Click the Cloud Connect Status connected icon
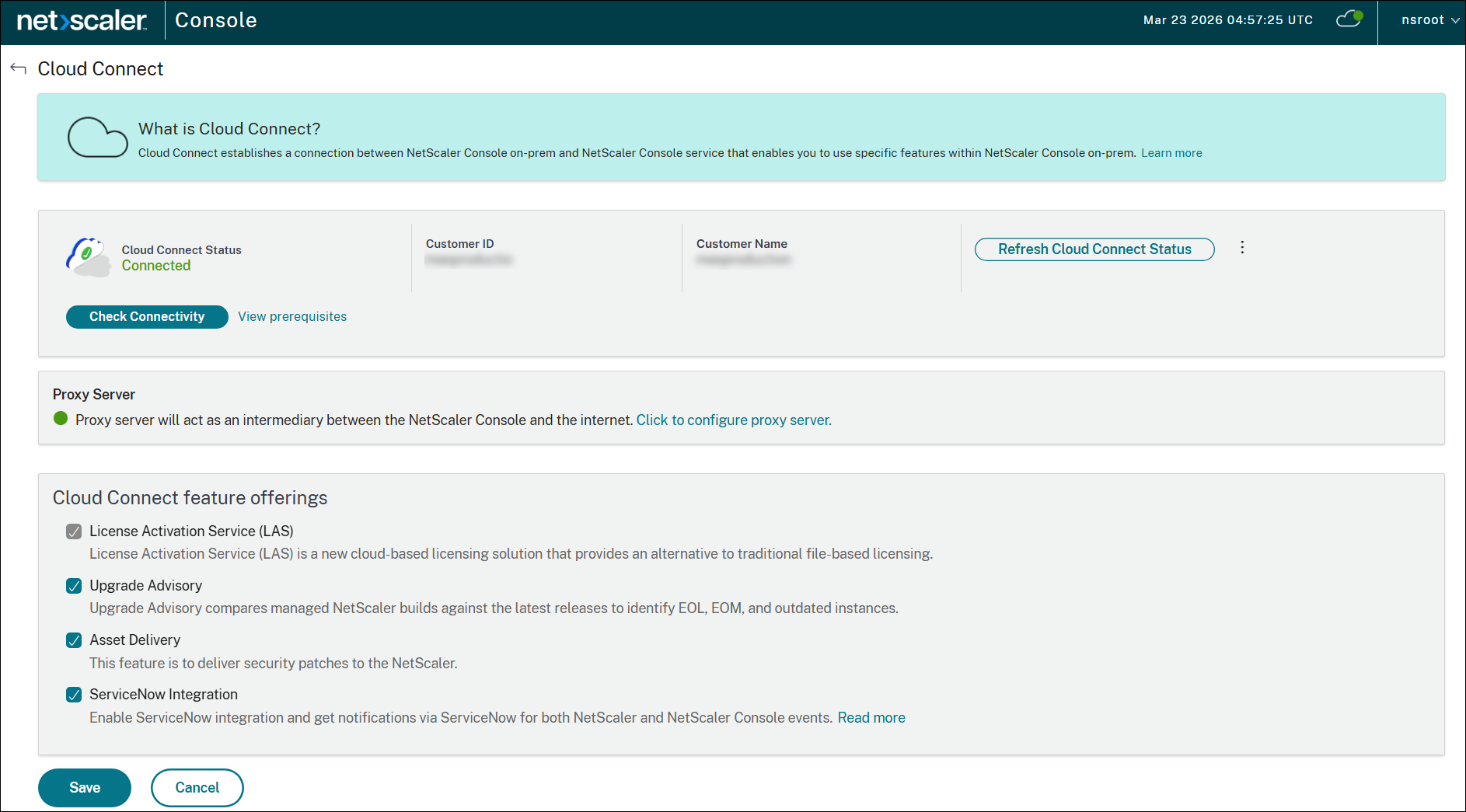Viewport: 1466px width, 812px height. pos(88,257)
